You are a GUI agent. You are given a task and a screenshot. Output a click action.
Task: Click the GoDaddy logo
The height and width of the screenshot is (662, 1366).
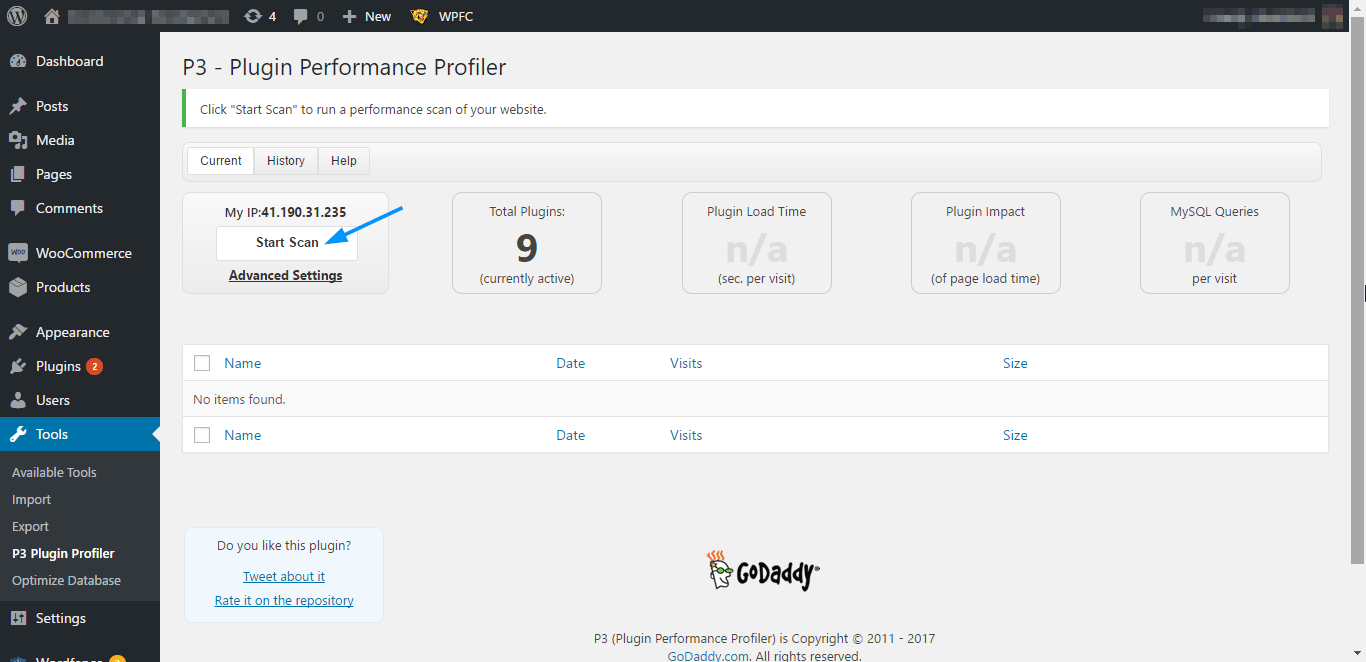763,570
